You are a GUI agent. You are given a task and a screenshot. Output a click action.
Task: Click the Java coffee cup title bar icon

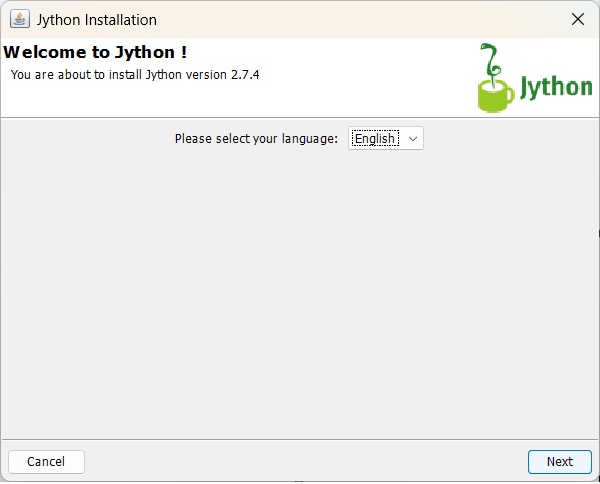(19, 19)
